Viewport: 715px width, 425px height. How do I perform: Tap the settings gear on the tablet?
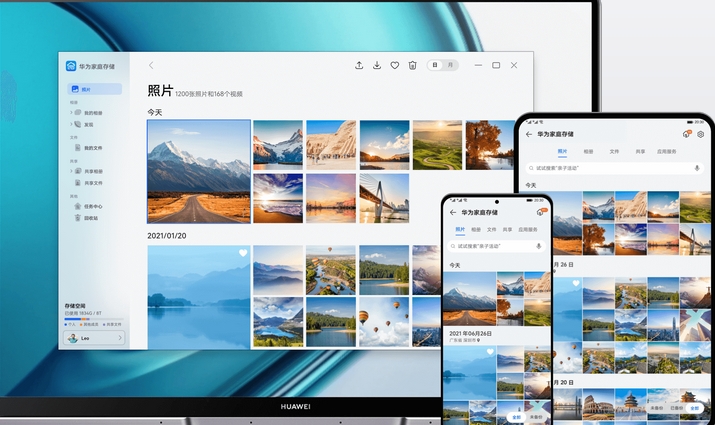(701, 134)
